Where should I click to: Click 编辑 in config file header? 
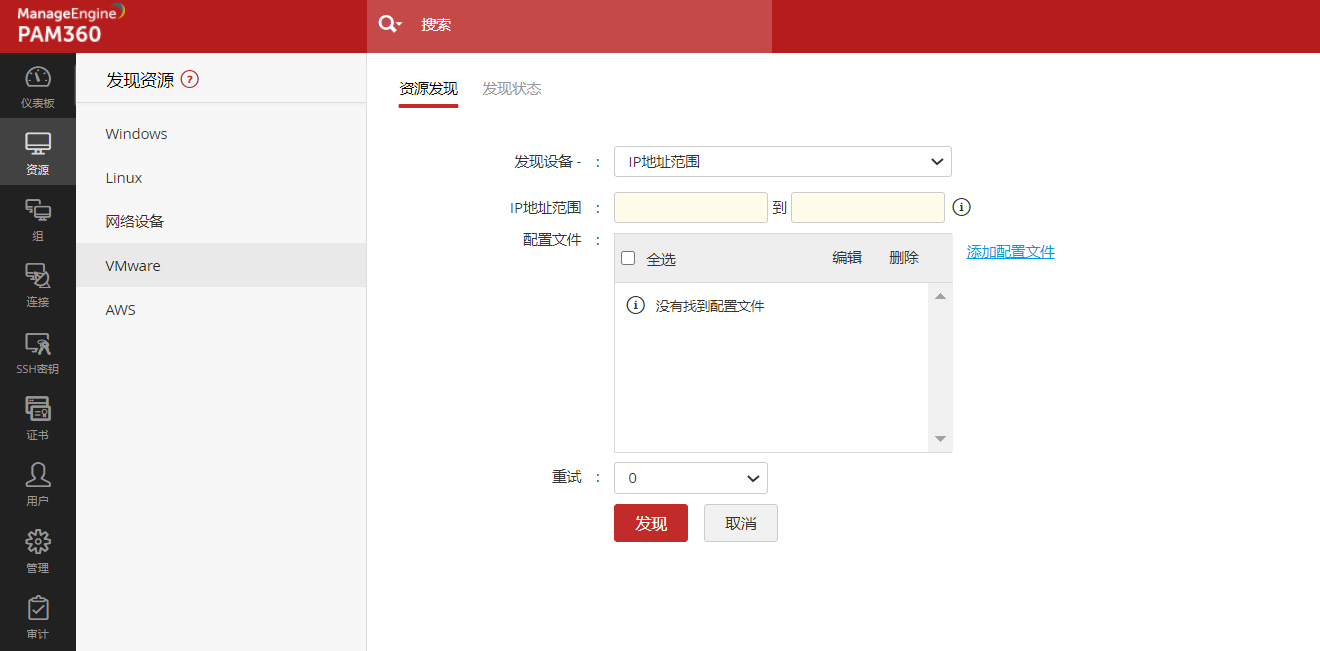847,257
